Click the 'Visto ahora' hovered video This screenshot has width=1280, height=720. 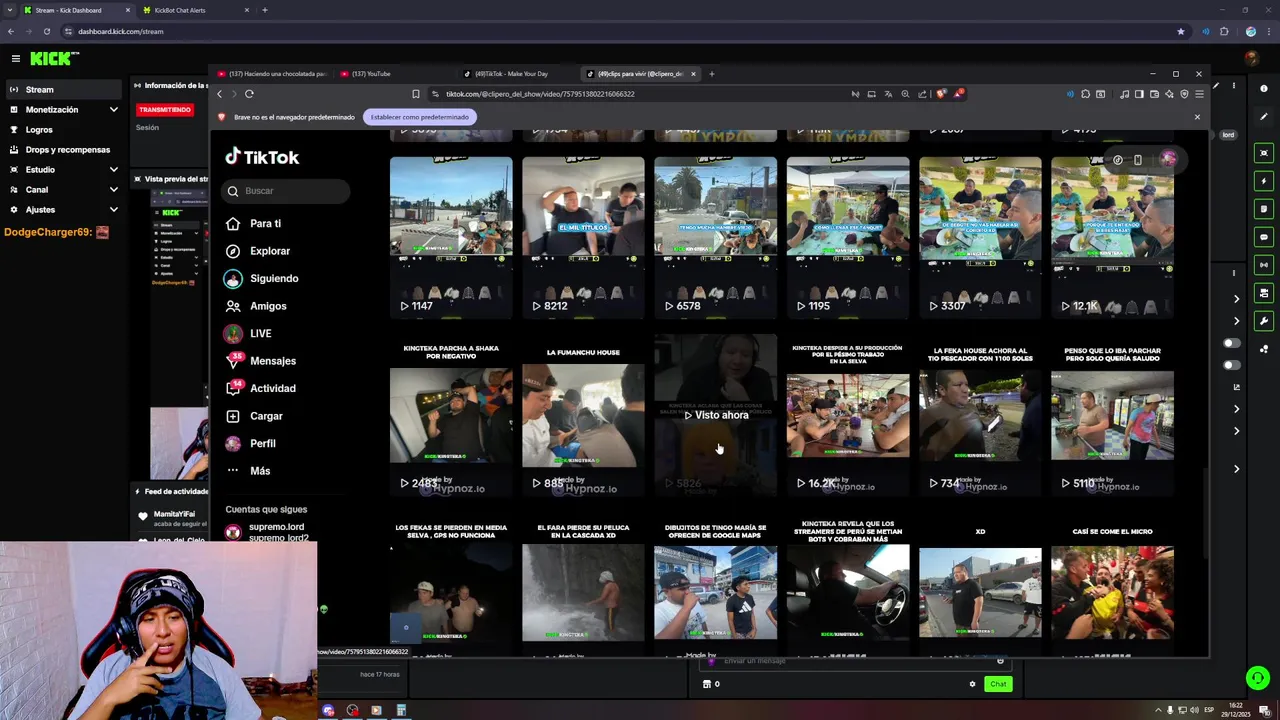[x=715, y=415]
